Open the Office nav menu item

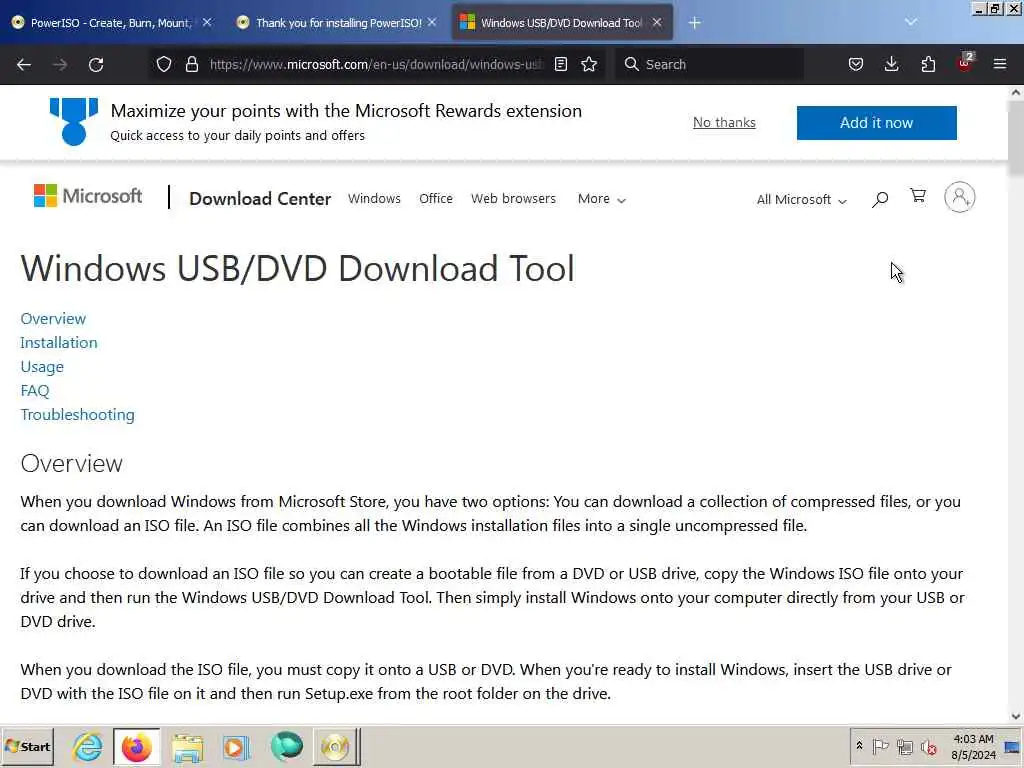pyautogui.click(x=436, y=199)
